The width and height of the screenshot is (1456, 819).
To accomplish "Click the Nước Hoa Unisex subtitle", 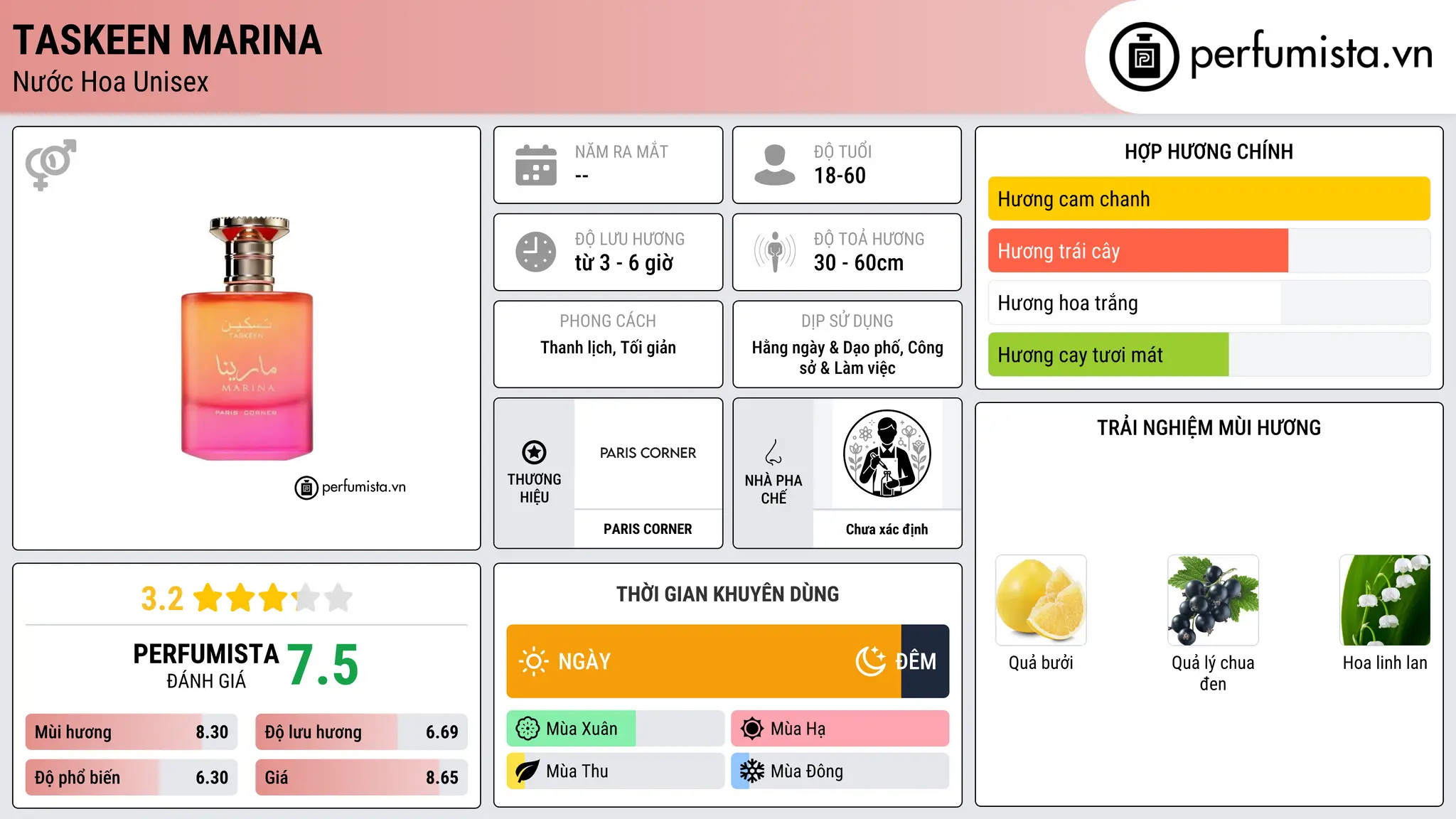I will [111, 82].
